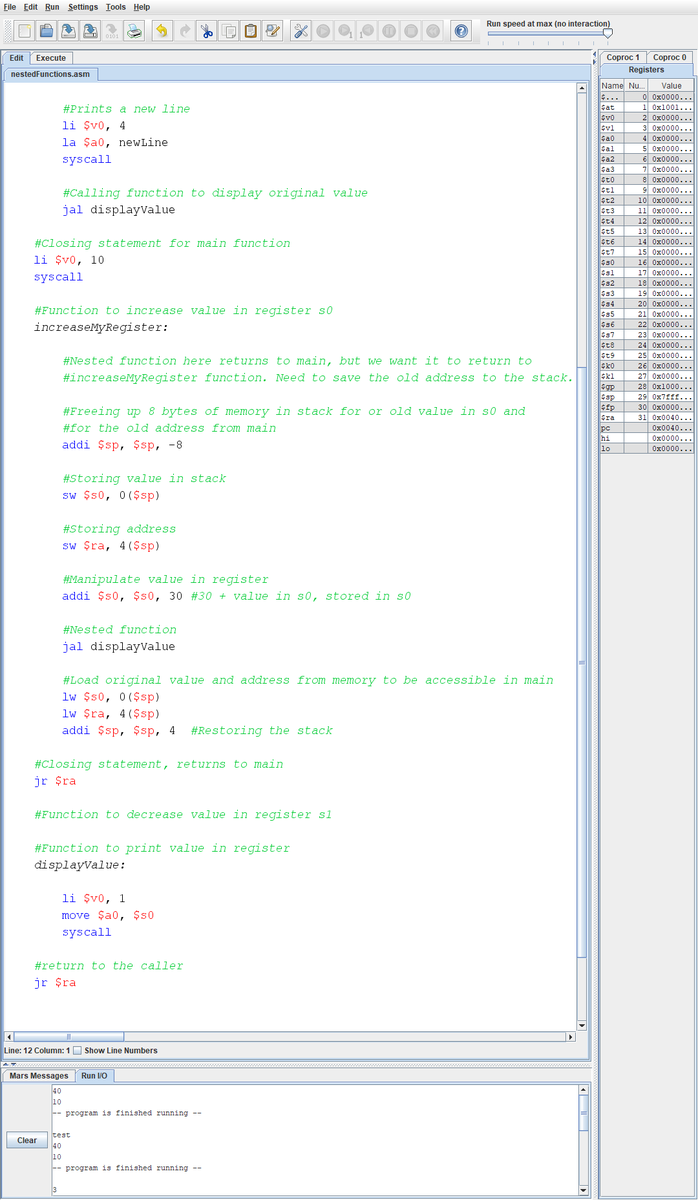
Task: Click the editor's horizontal scrollbar right arrow
Action: (571, 1036)
